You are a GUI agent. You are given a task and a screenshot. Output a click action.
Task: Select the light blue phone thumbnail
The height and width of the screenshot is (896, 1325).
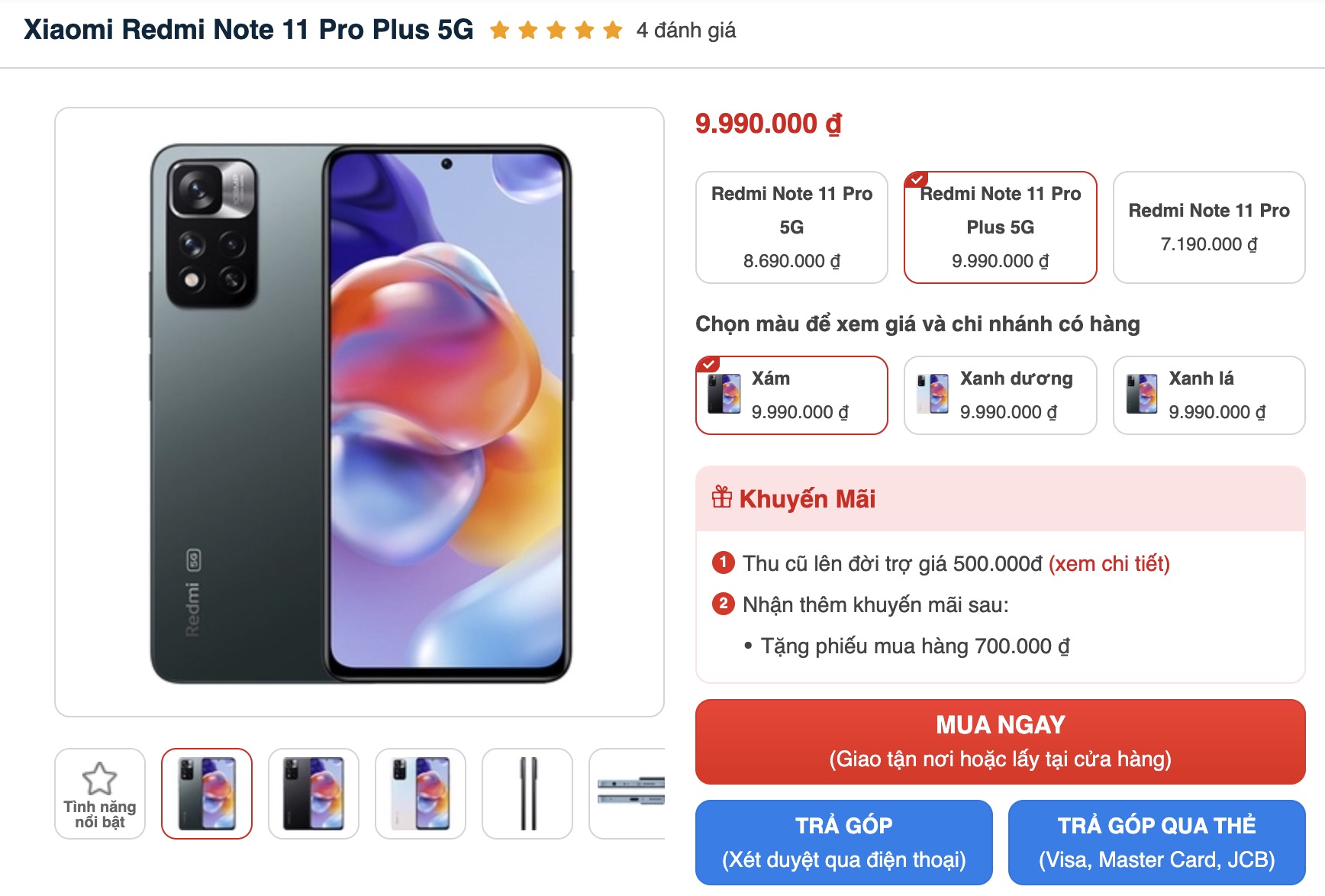point(421,794)
